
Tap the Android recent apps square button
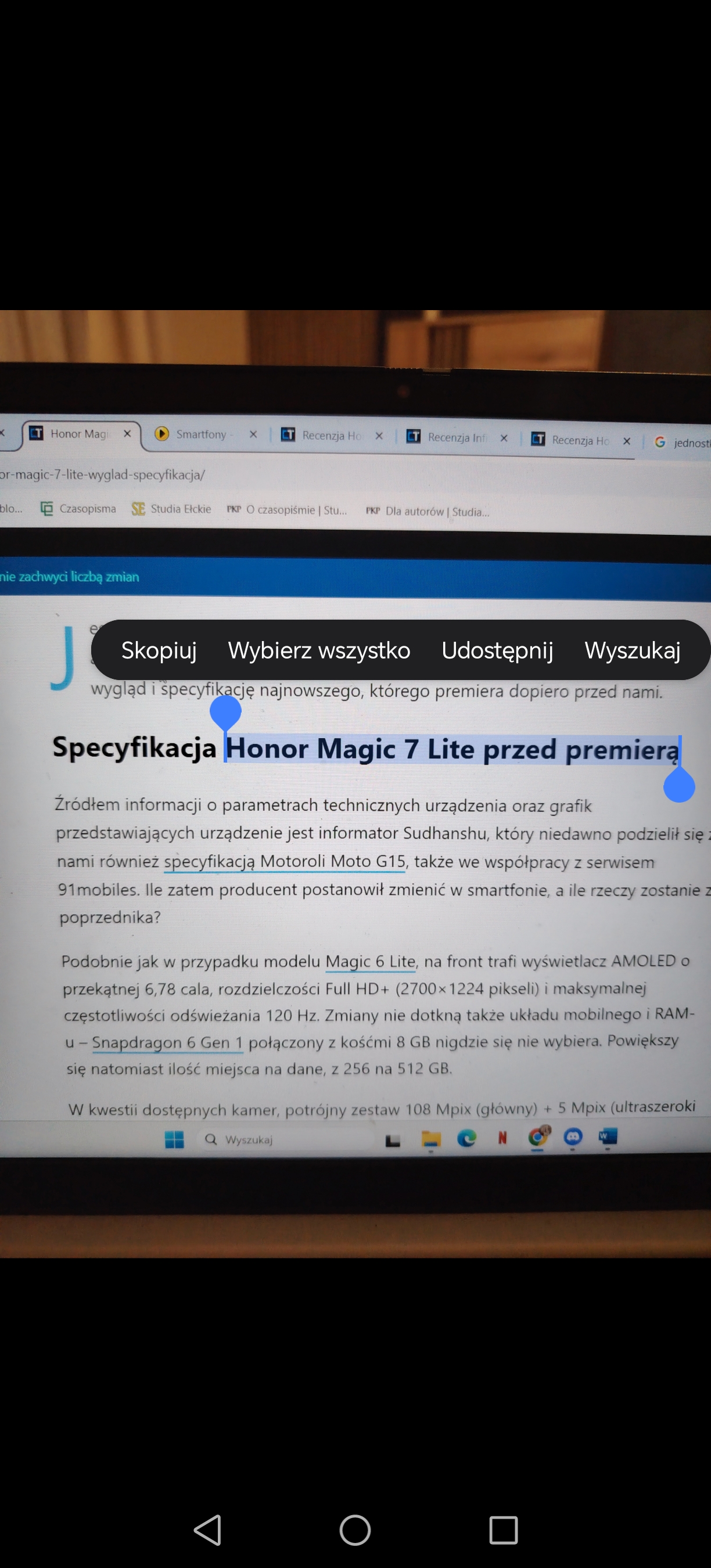click(504, 1530)
